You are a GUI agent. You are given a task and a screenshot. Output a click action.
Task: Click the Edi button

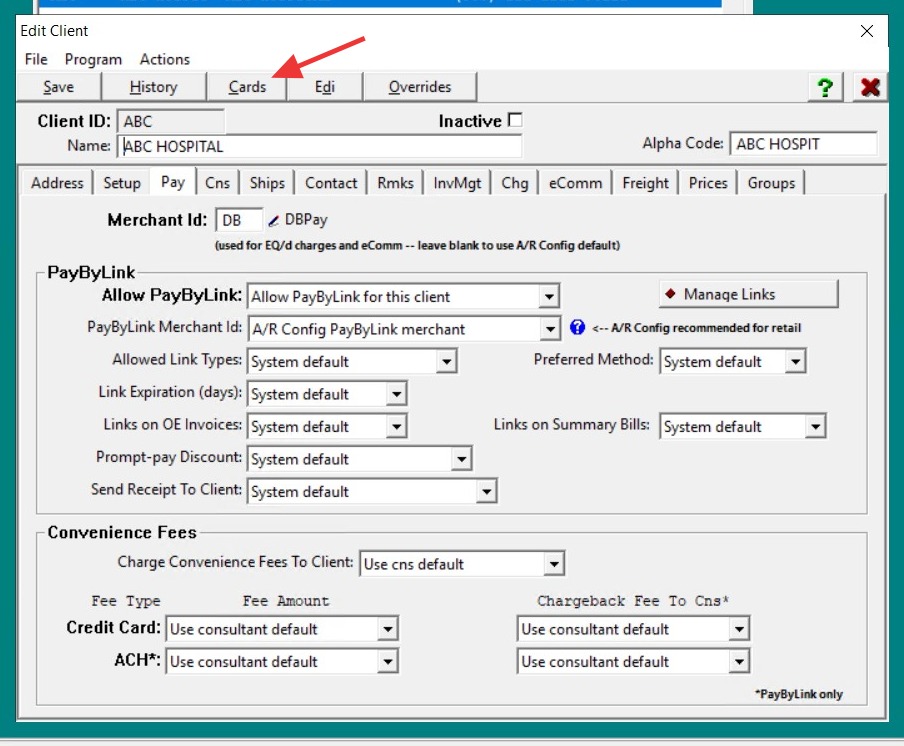tap(325, 87)
